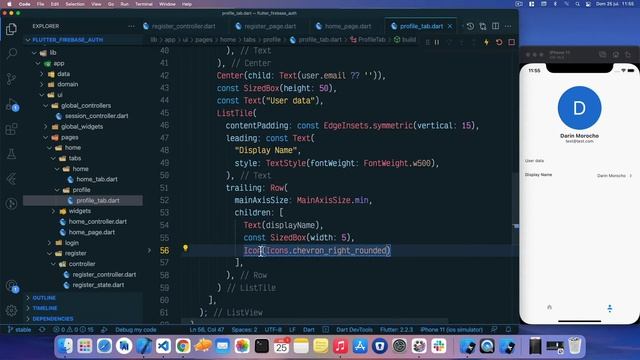Click the Explorer panel more actions ellipsis
The width and height of the screenshot is (640, 360).
pos(131,26)
